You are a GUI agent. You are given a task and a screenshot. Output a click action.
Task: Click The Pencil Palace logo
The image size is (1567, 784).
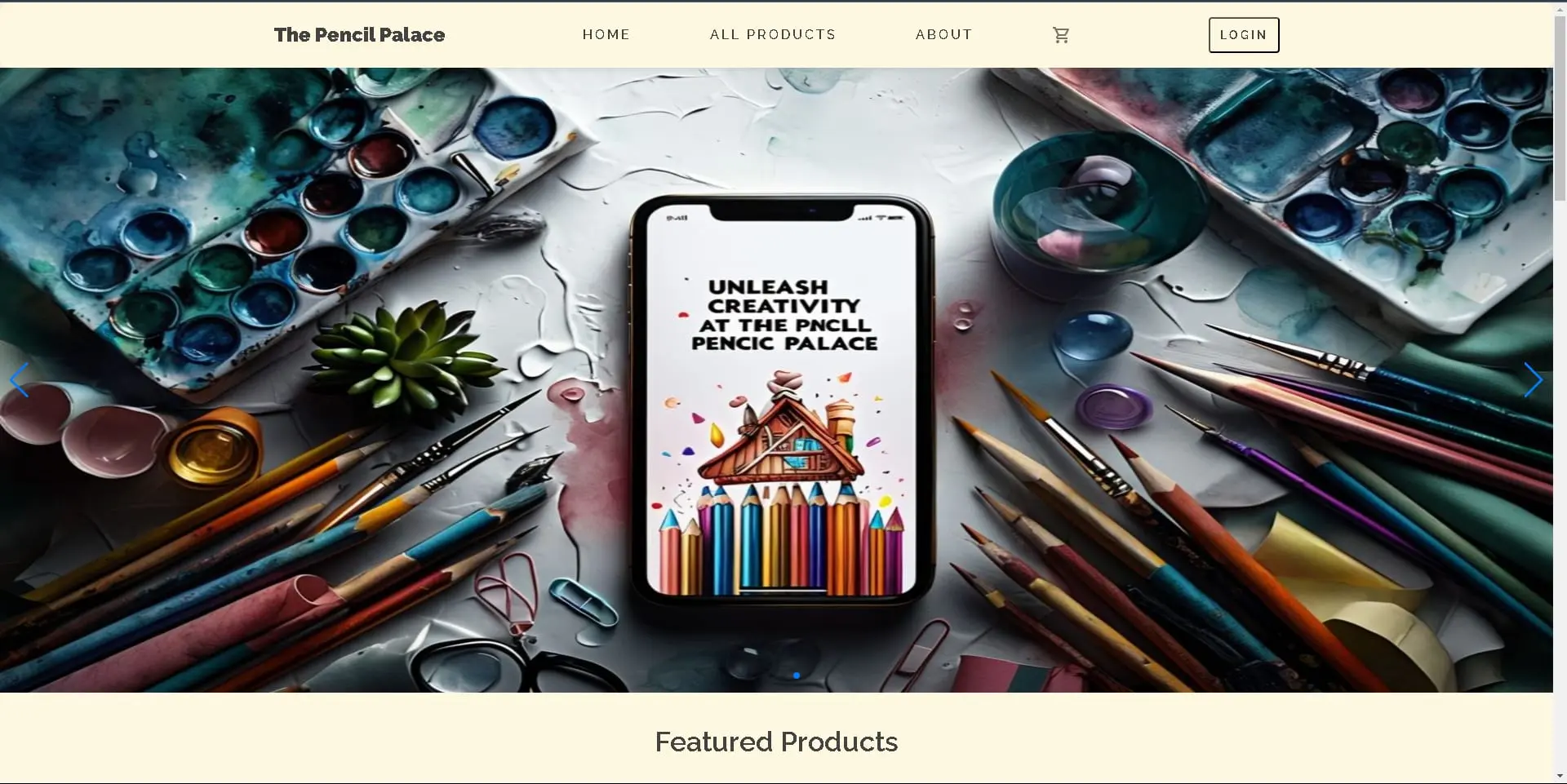(x=359, y=35)
